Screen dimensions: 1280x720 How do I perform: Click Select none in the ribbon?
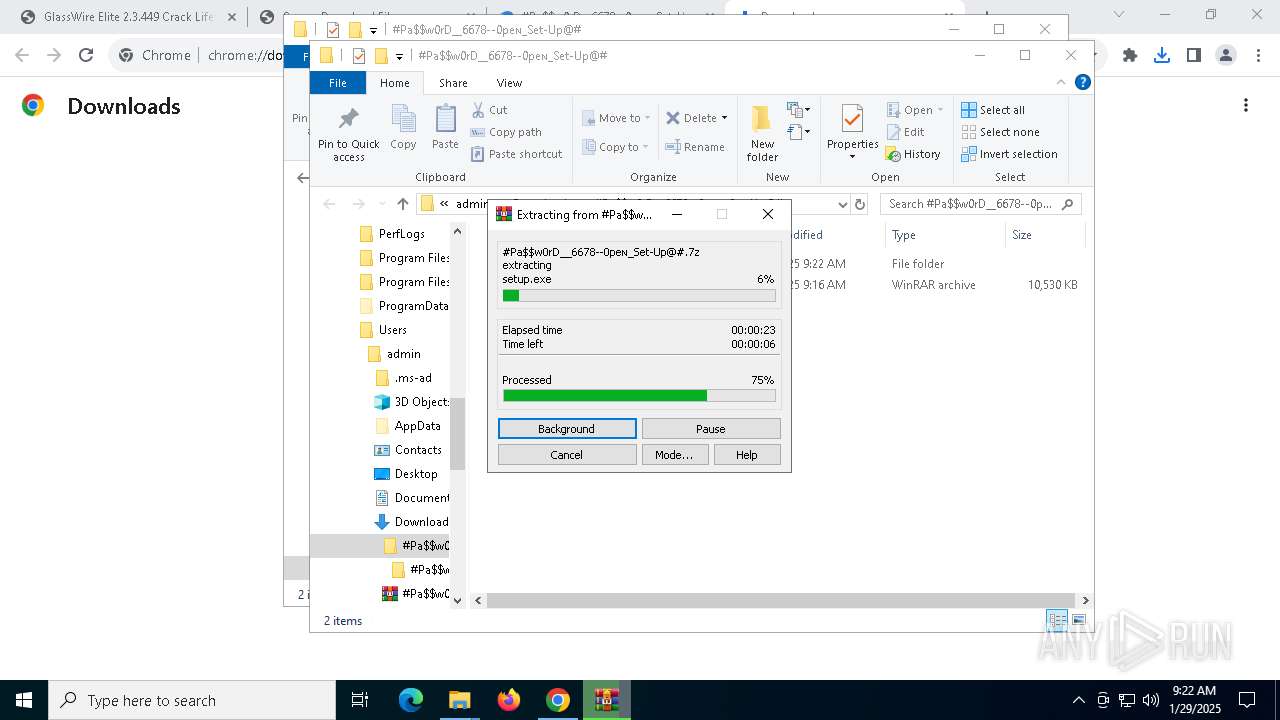click(x=1000, y=132)
